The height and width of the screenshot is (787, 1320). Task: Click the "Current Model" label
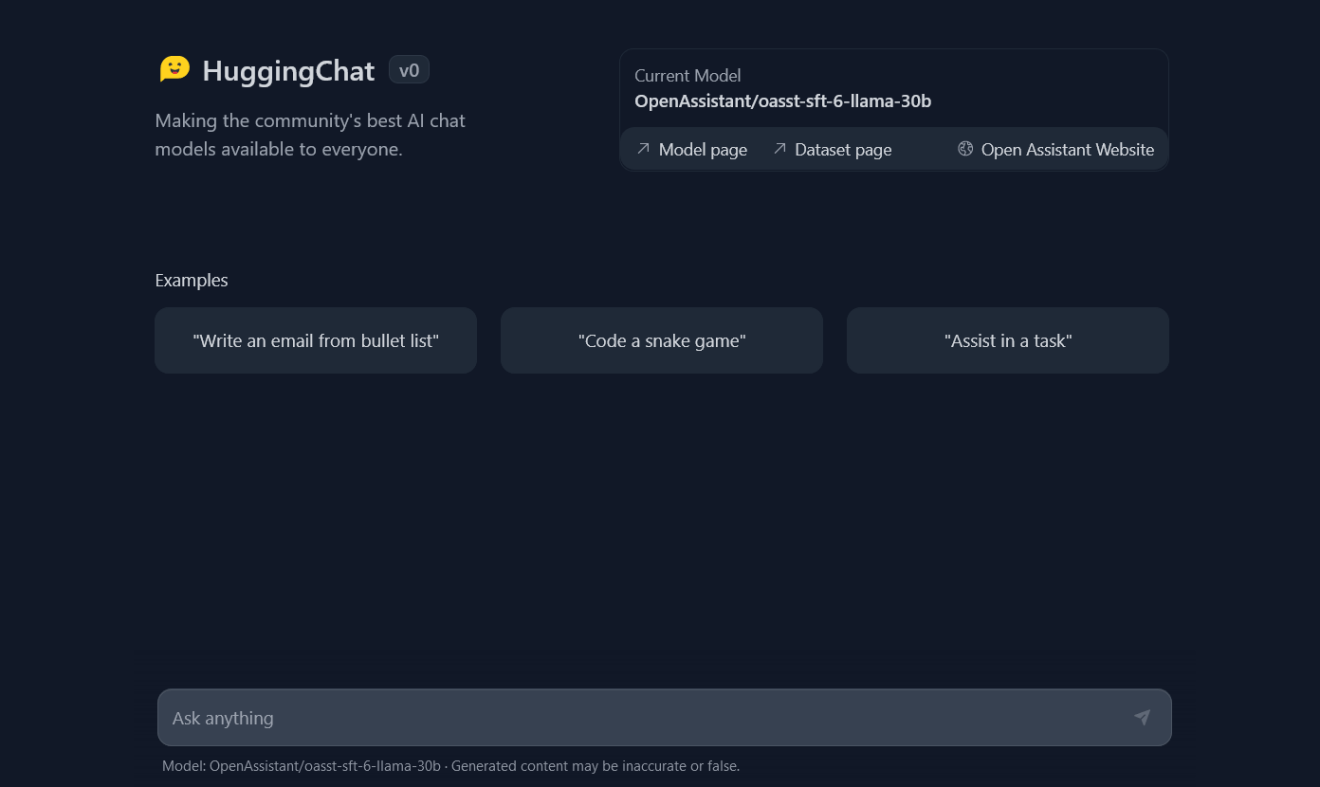(x=687, y=76)
